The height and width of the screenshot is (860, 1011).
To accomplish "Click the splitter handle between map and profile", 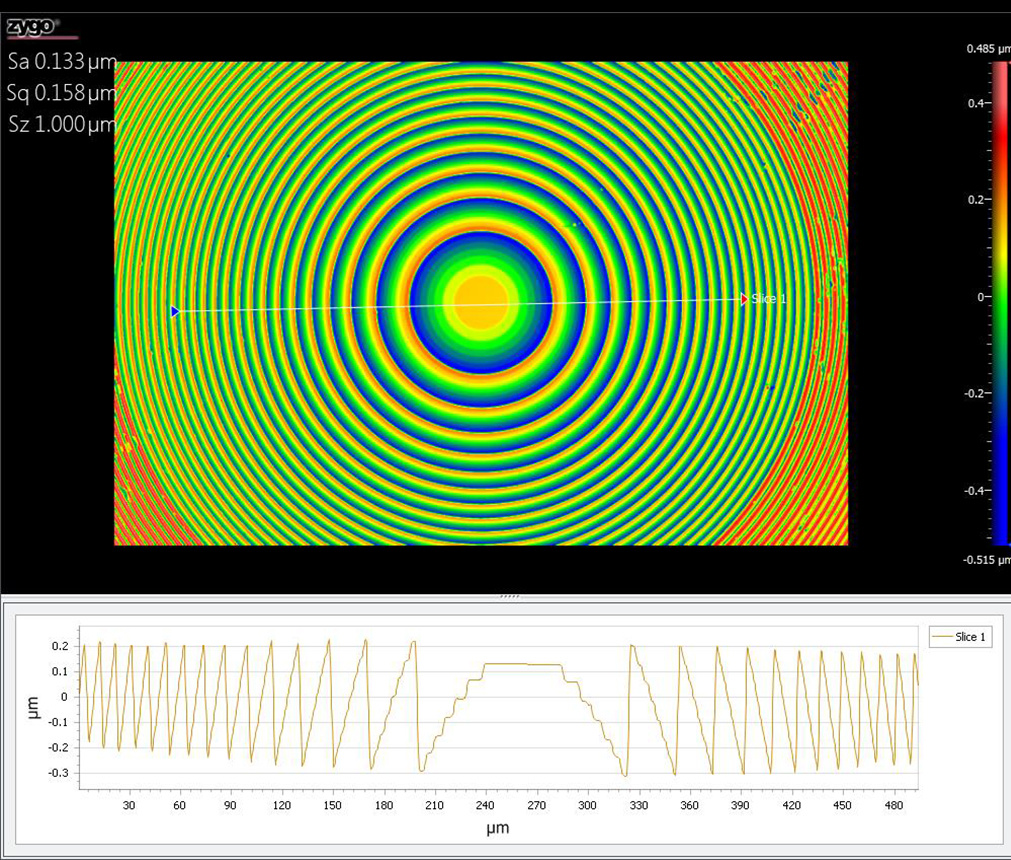I will (x=509, y=597).
